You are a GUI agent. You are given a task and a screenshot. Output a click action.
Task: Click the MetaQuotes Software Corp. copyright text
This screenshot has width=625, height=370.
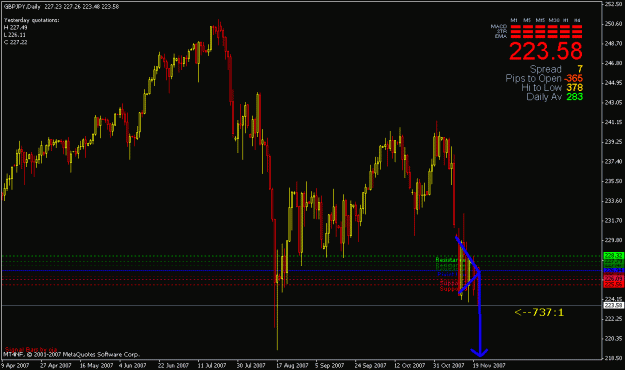(72, 354)
